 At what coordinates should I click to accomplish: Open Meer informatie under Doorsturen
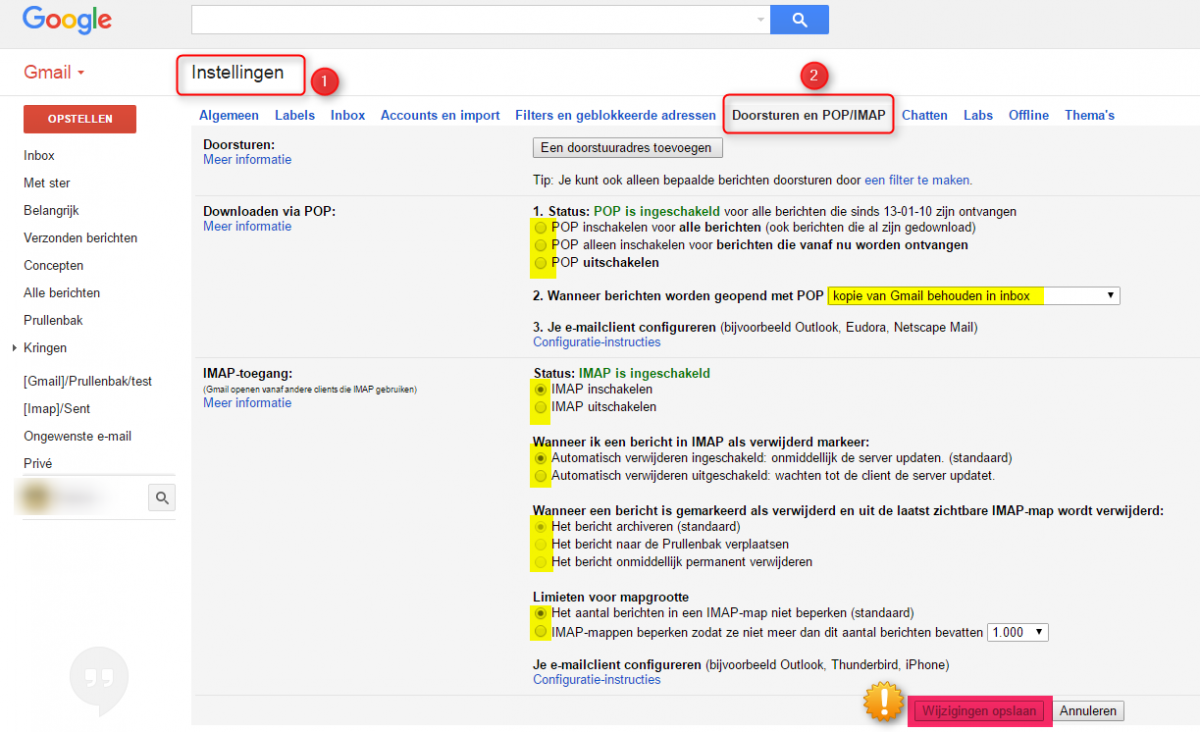(247, 159)
